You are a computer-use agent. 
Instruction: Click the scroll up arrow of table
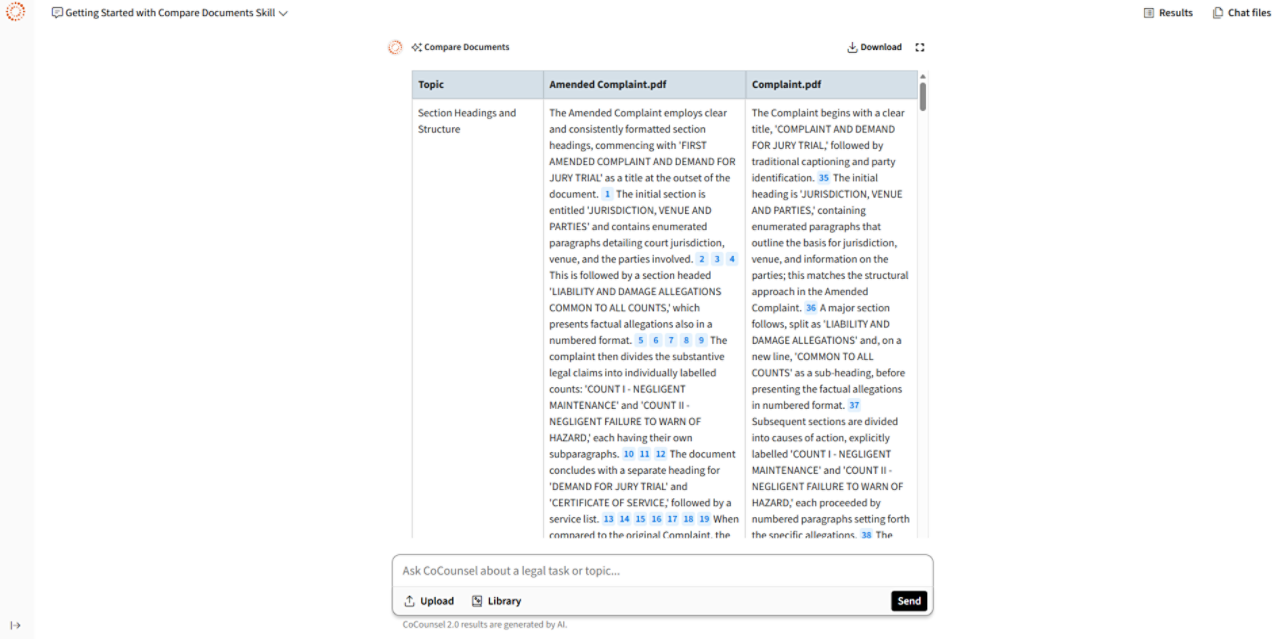[x=923, y=76]
